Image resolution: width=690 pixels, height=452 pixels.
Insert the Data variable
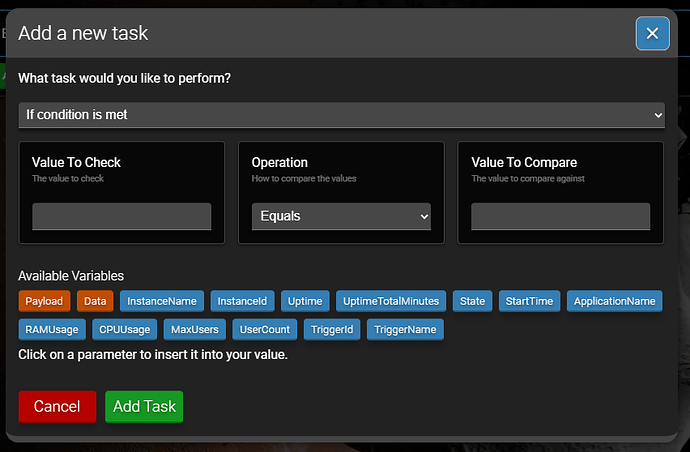click(x=95, y=301)
